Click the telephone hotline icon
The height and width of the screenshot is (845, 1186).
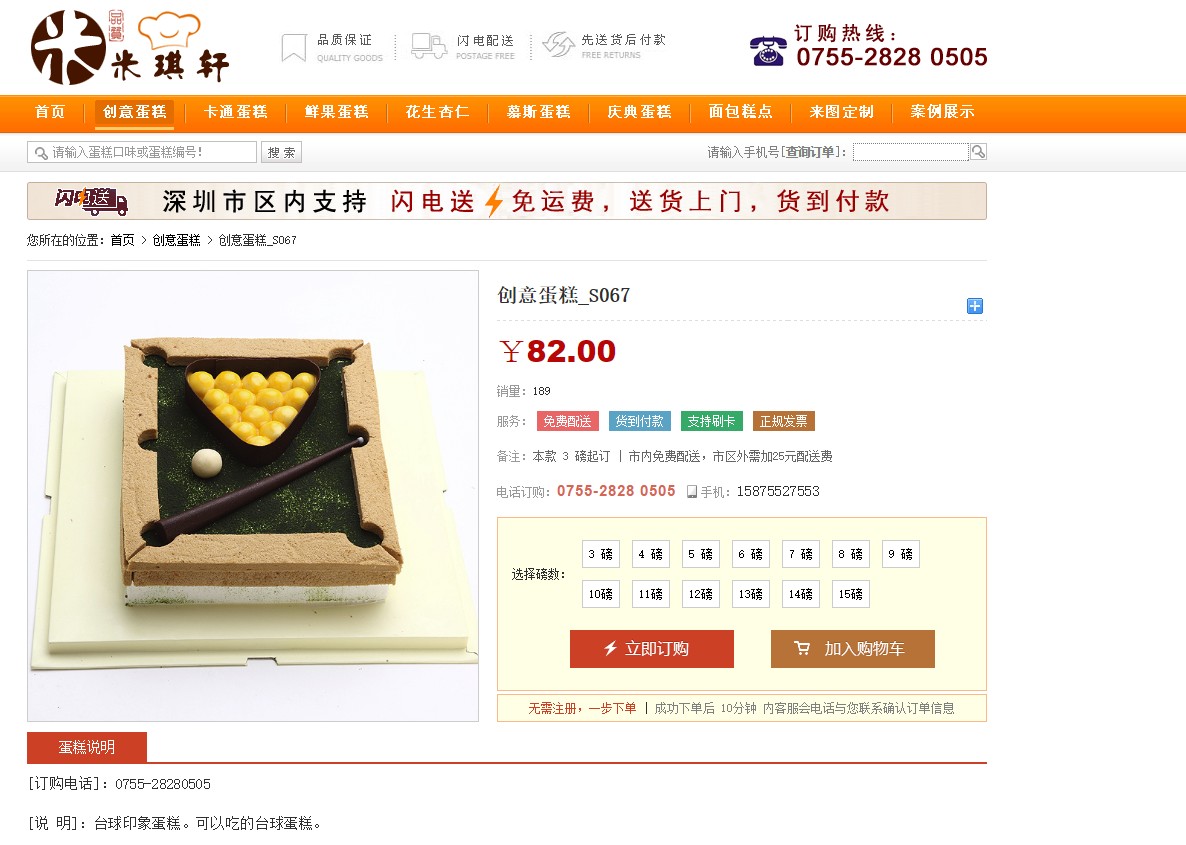tap(768, 51)
